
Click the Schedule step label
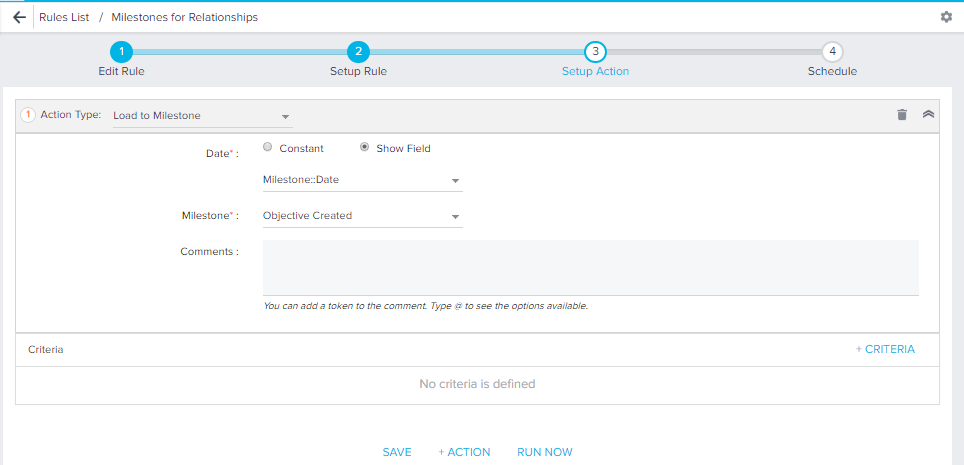click(832, 71)
